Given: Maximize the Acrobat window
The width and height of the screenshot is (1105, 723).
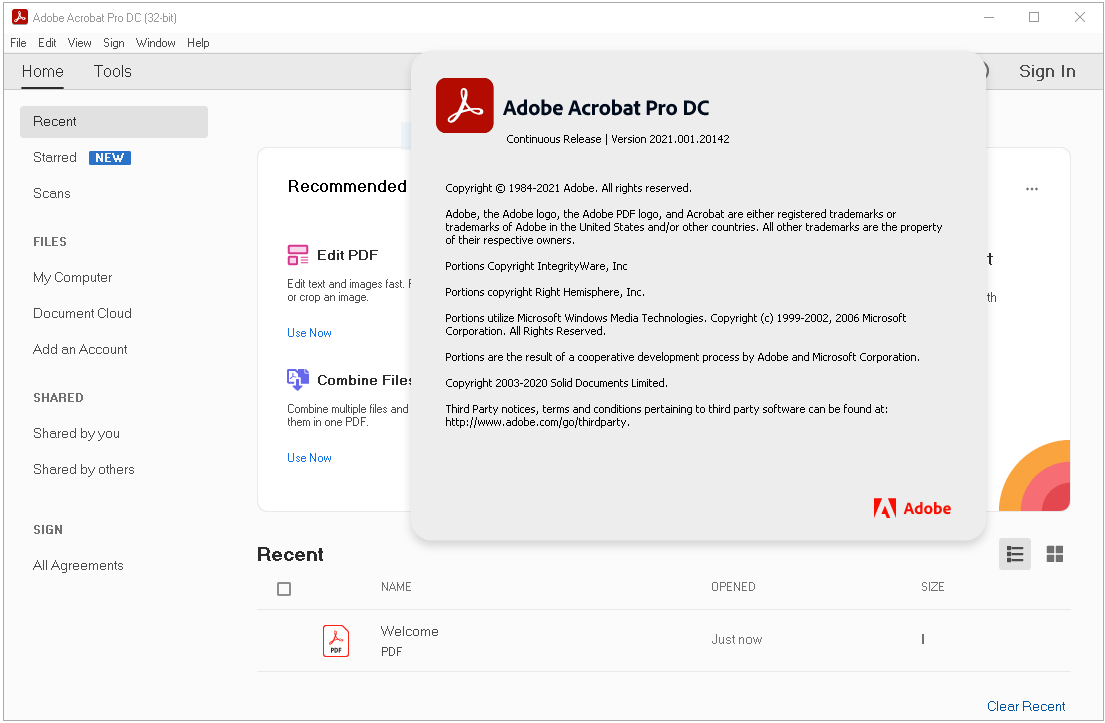Looking at the screenshot, I should (x=1034, y=17).
